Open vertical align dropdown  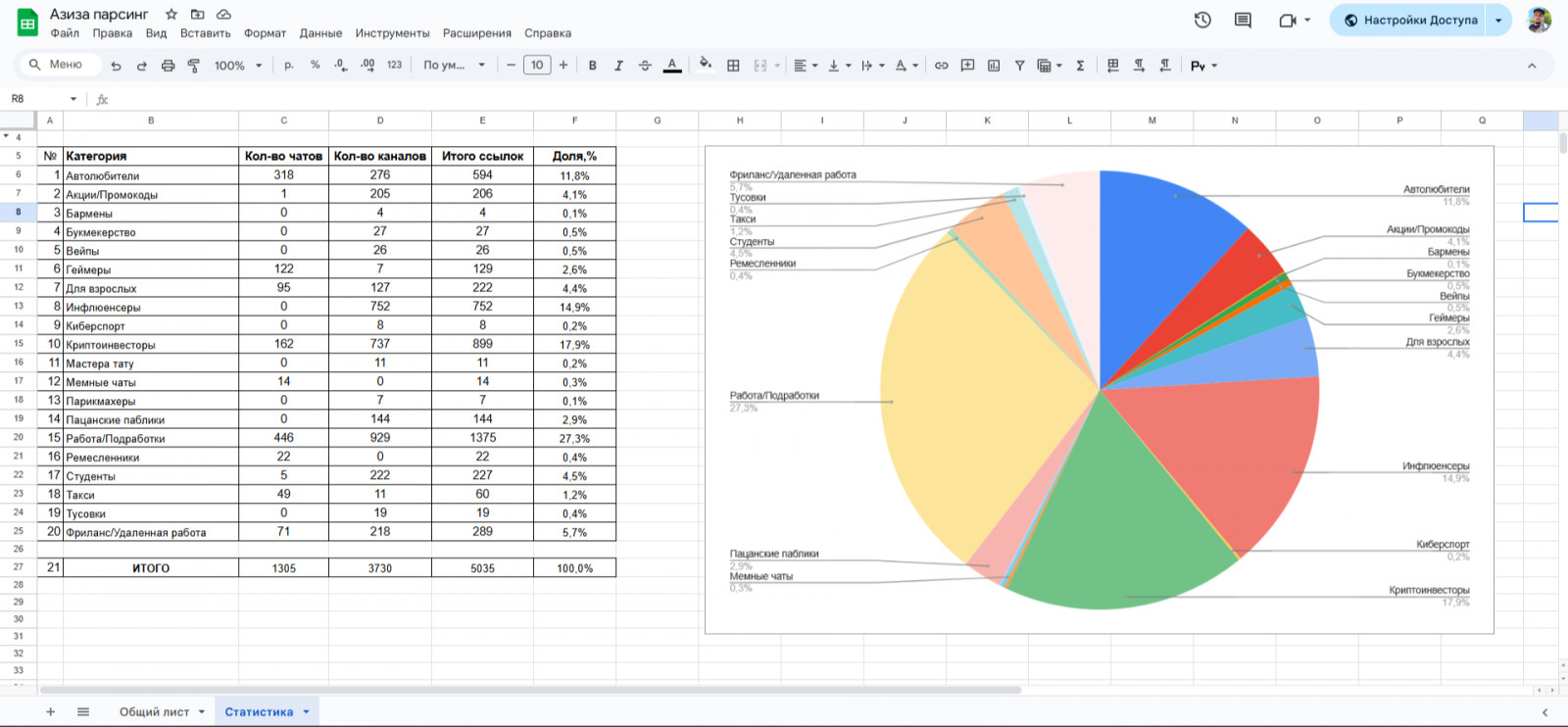click(x=839, y=66)
